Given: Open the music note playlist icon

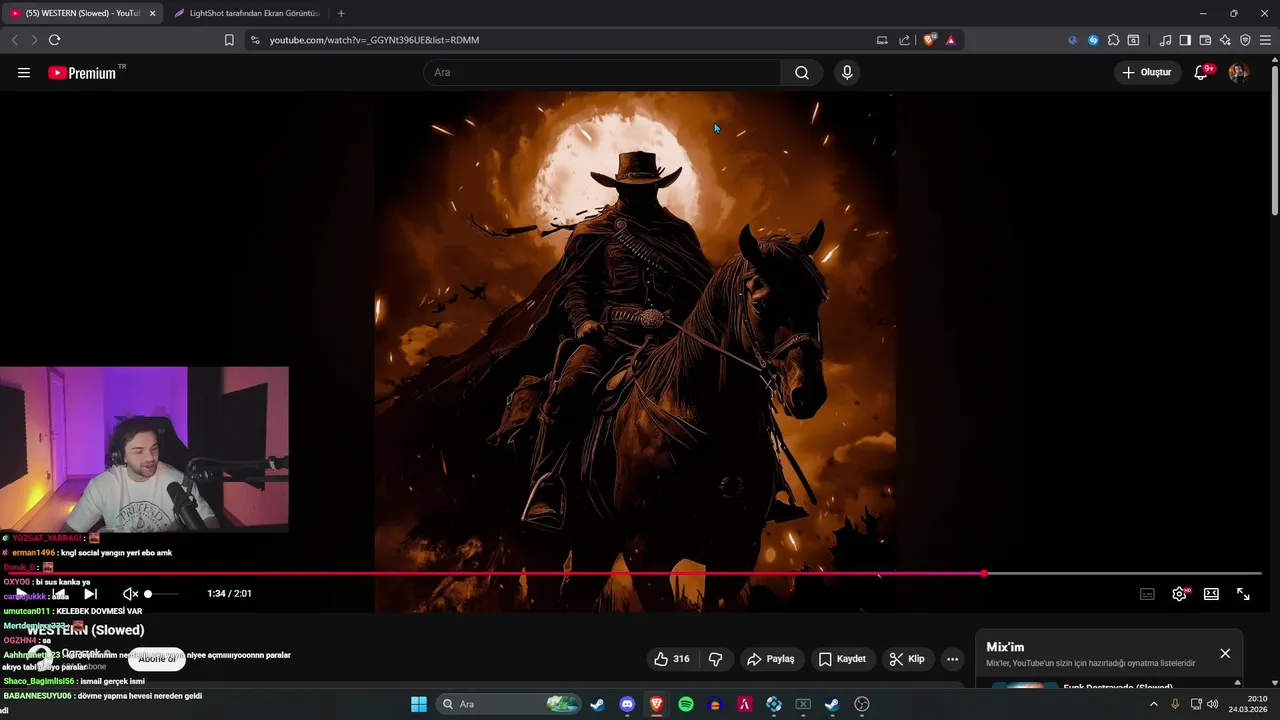Looking at the screenshot, I should (1165, 40).
